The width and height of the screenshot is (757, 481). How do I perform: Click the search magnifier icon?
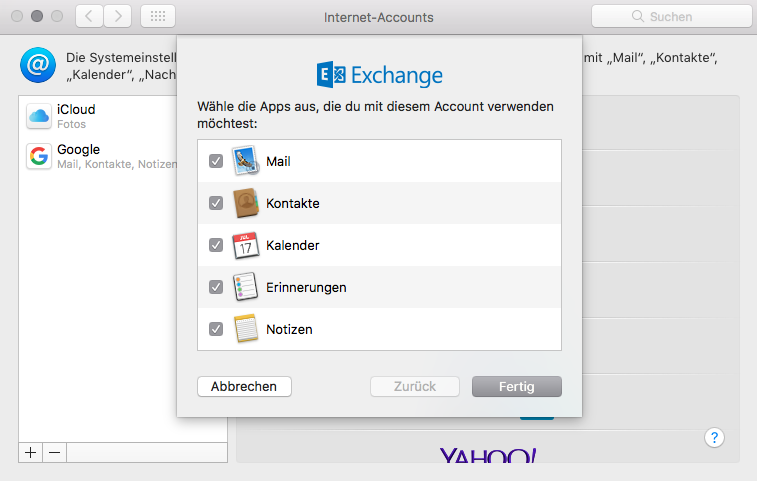(x=638, y=16)
